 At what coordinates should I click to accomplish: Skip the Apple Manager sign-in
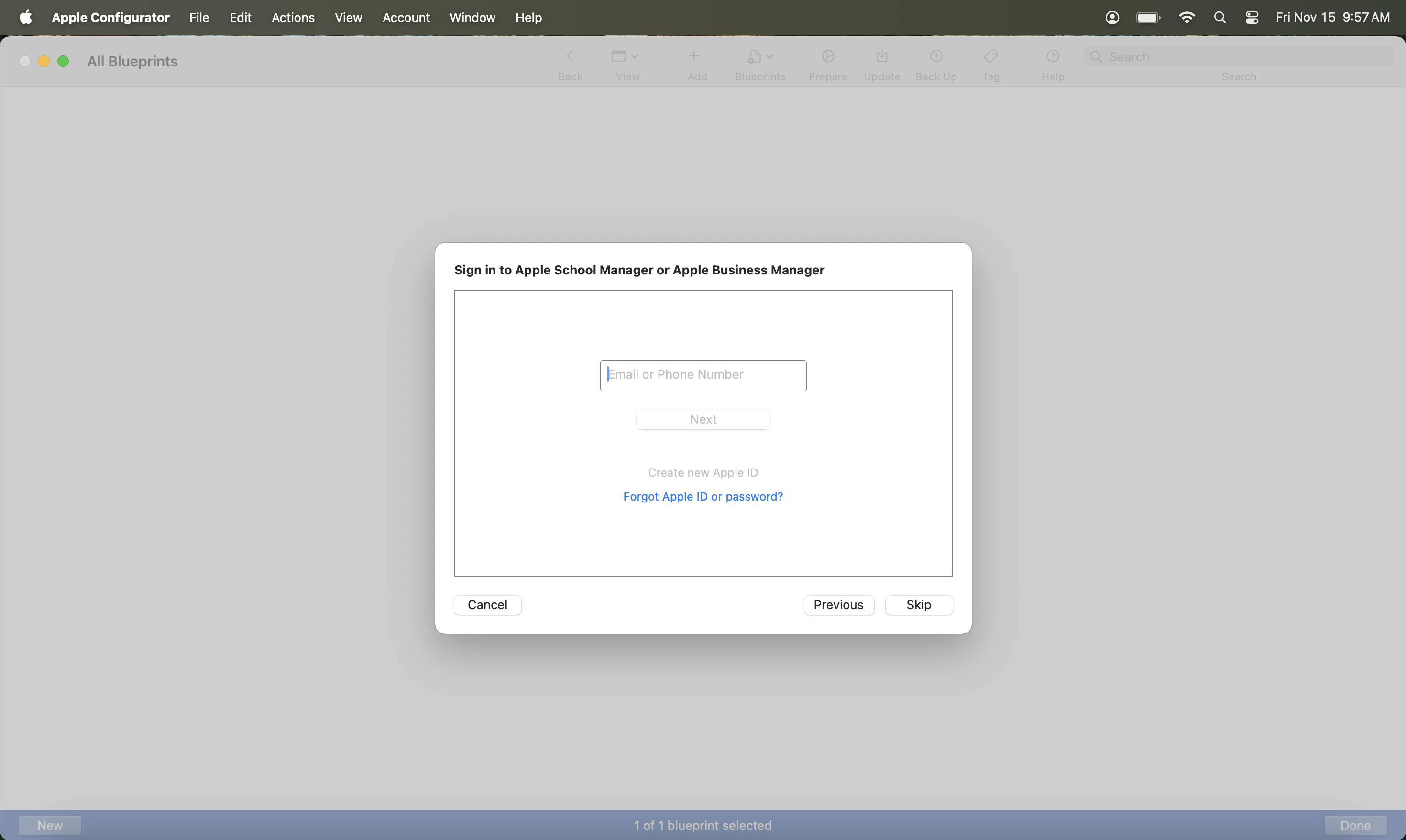(x=919, y=604)
